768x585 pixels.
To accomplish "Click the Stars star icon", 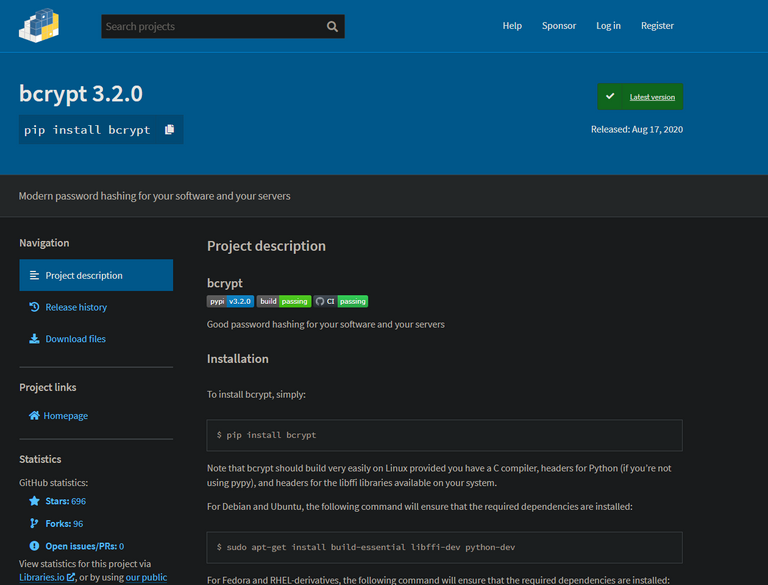I will pyautogui.click(x=34, y=501).
